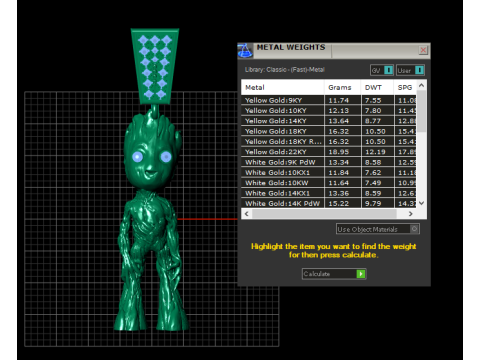
Task: Select the White Gold:9K PdW row
Action: coord(328,162)
